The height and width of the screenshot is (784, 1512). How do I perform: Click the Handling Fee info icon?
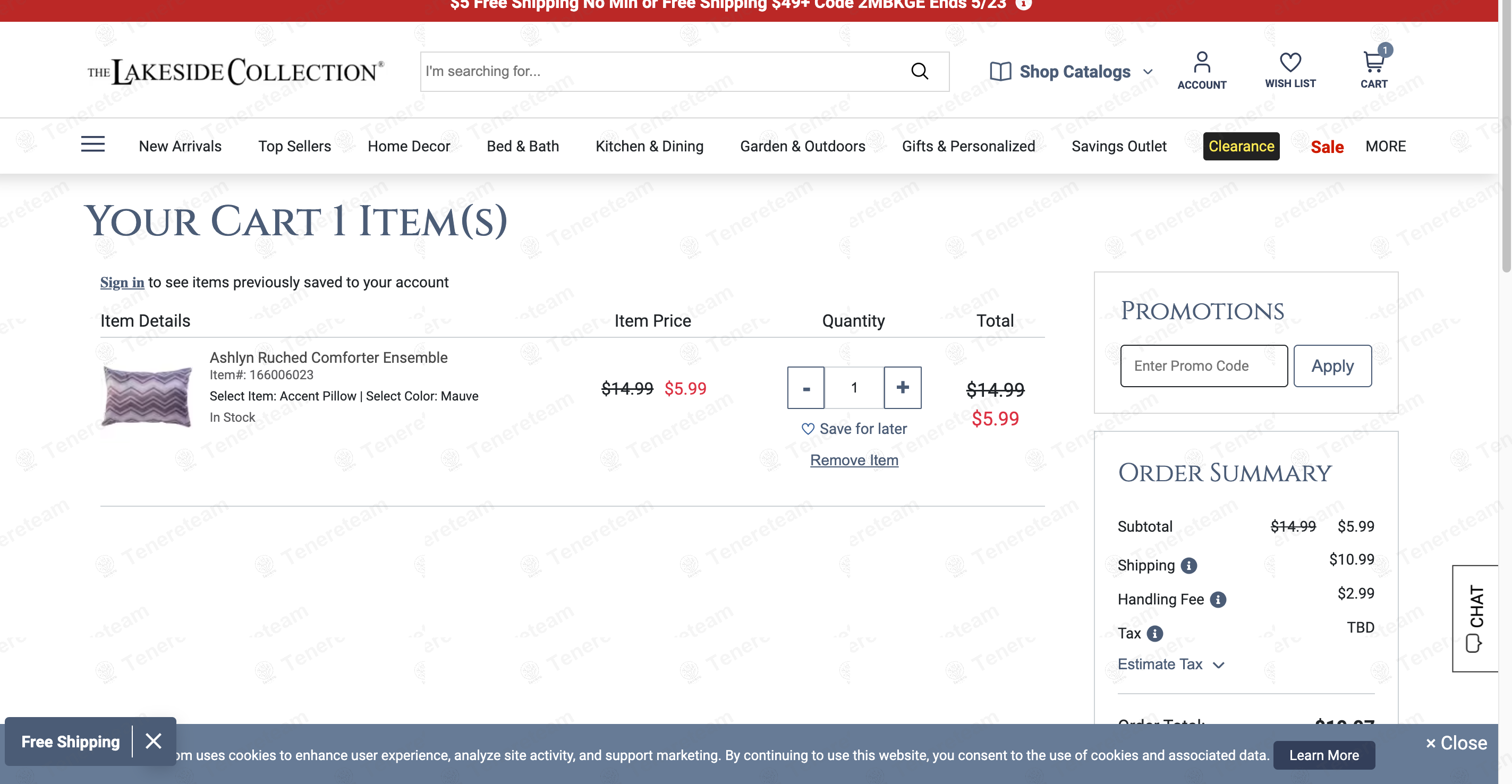[1218, 599]
